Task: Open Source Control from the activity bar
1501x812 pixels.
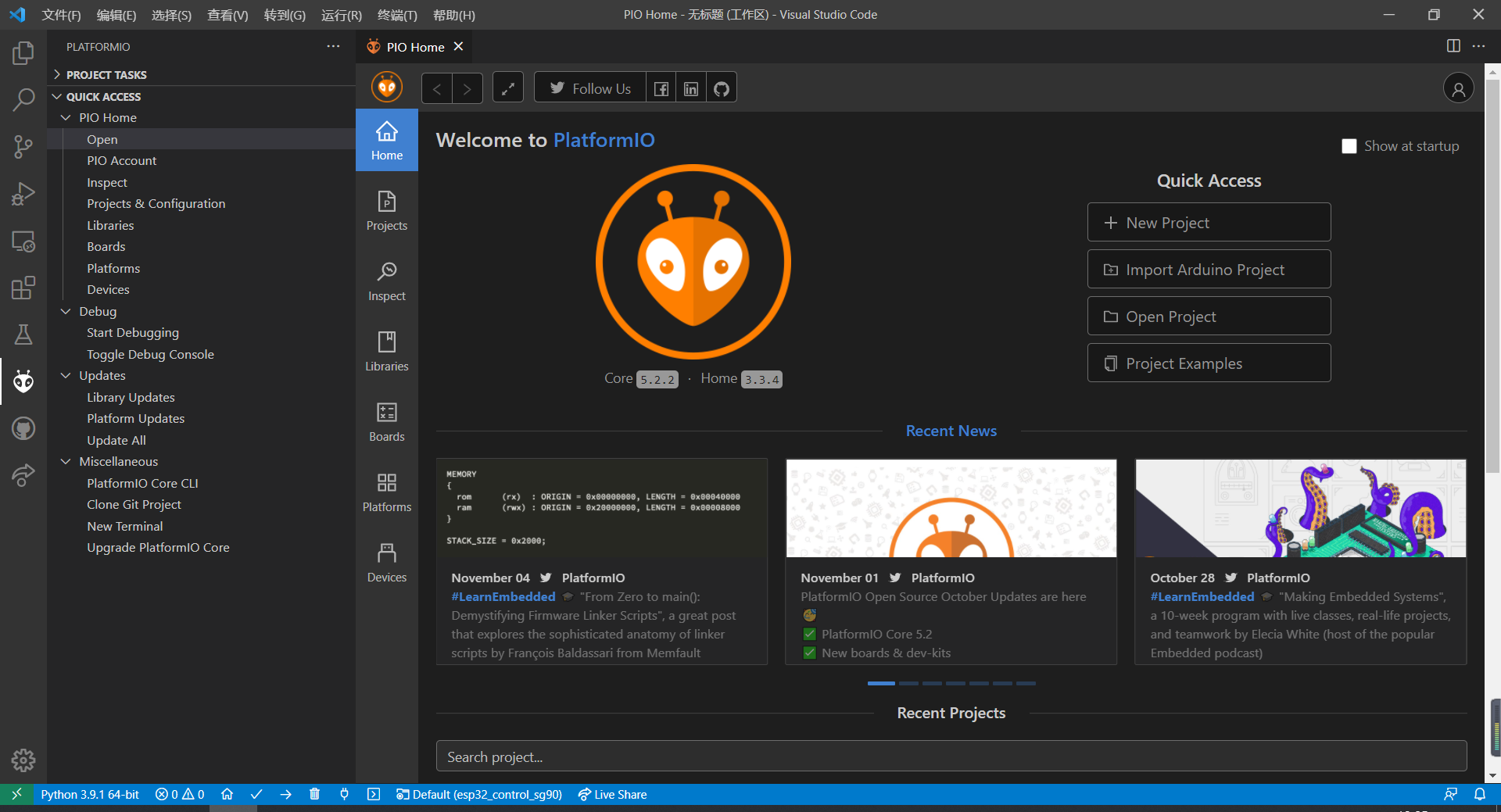Action: pos(23,147)
